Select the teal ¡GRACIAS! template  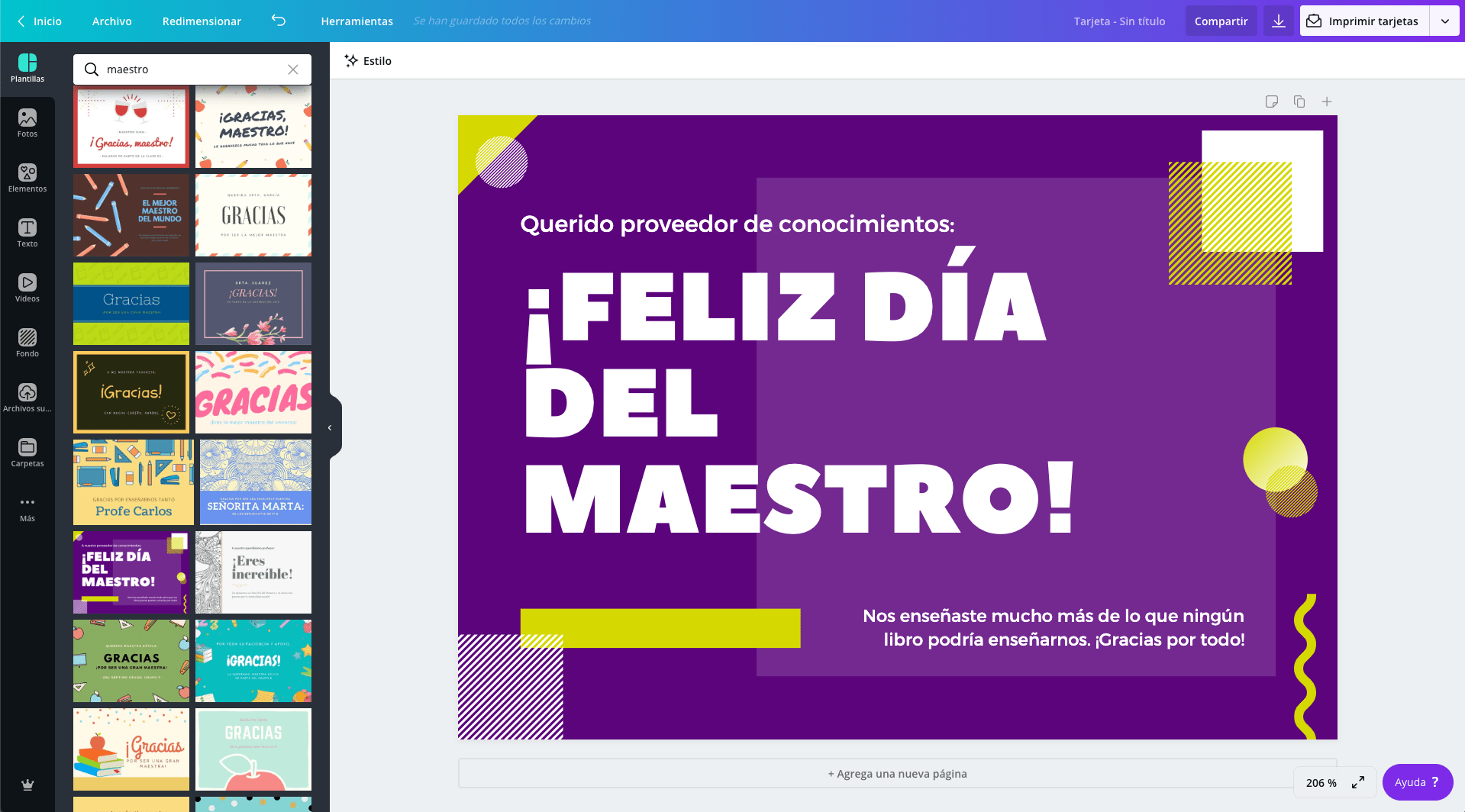[253, 661]
